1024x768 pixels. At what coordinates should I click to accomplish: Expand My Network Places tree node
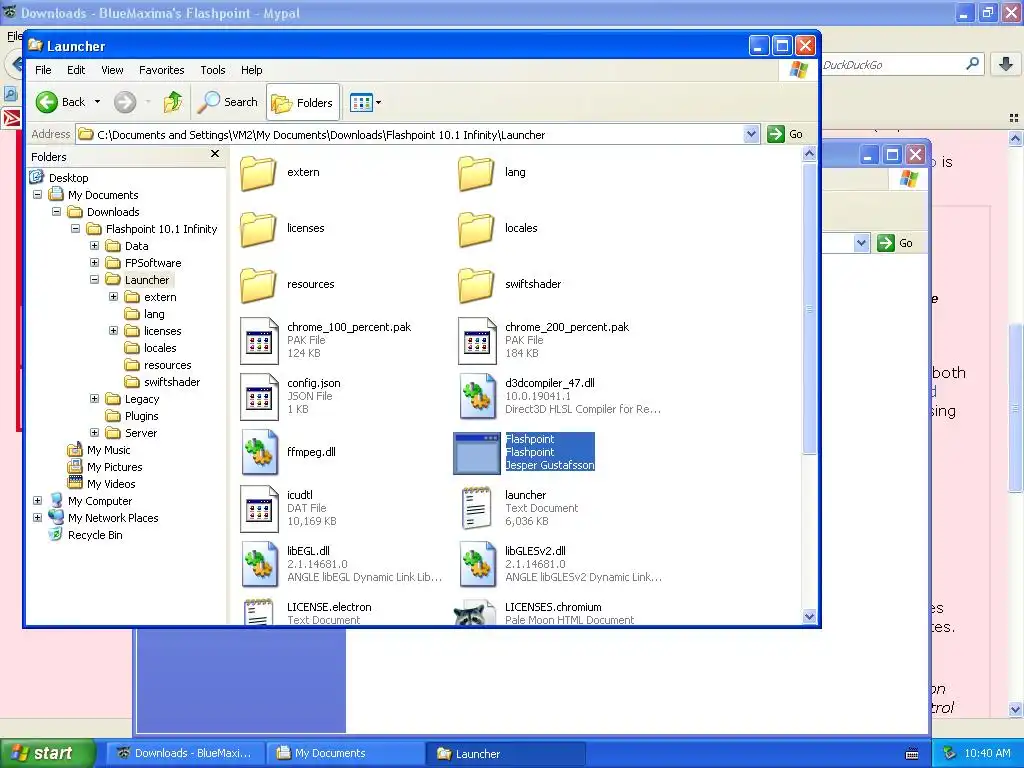click(37, 517)
